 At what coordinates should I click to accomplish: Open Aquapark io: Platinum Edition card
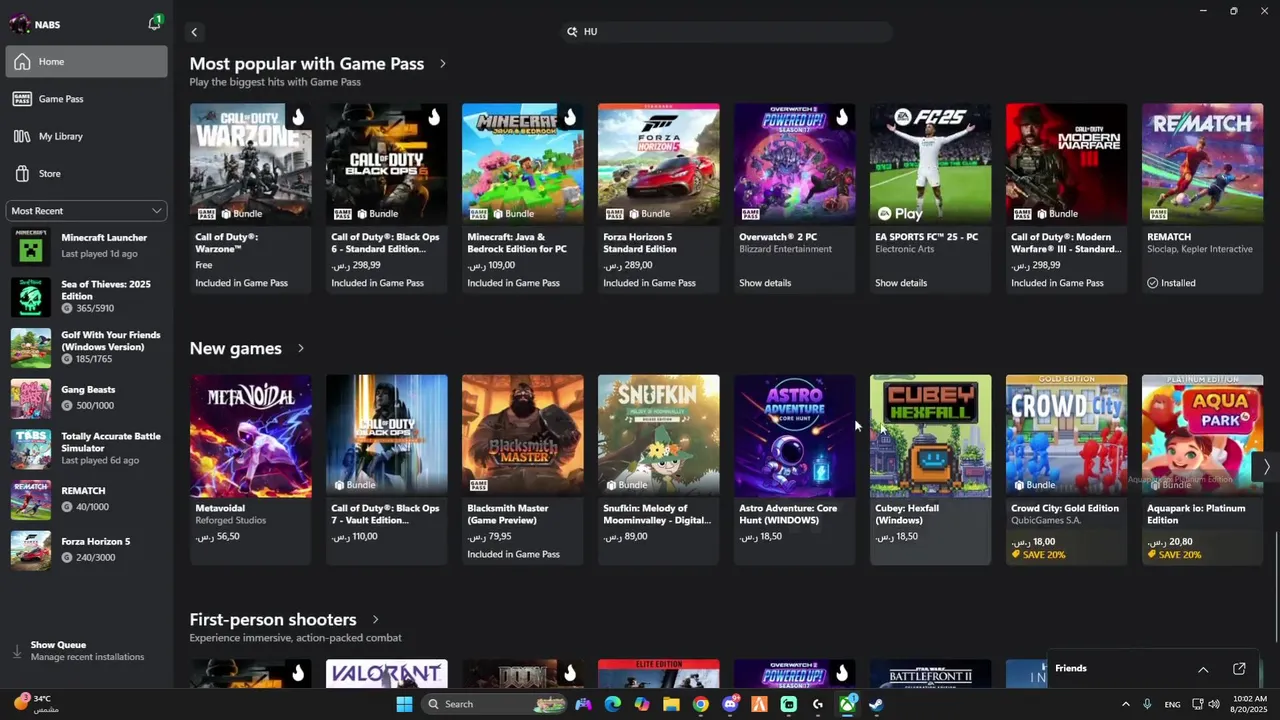coord(1203,470)
